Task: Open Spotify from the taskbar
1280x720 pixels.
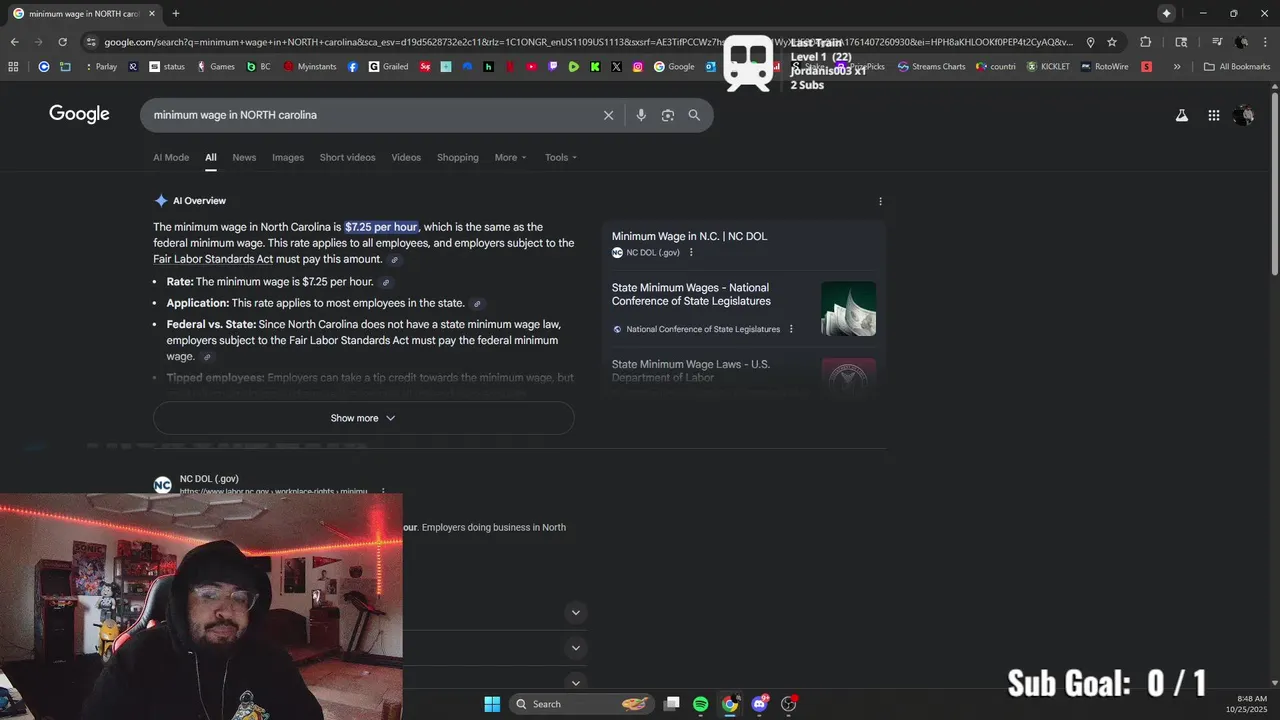Action: [700, 704]
